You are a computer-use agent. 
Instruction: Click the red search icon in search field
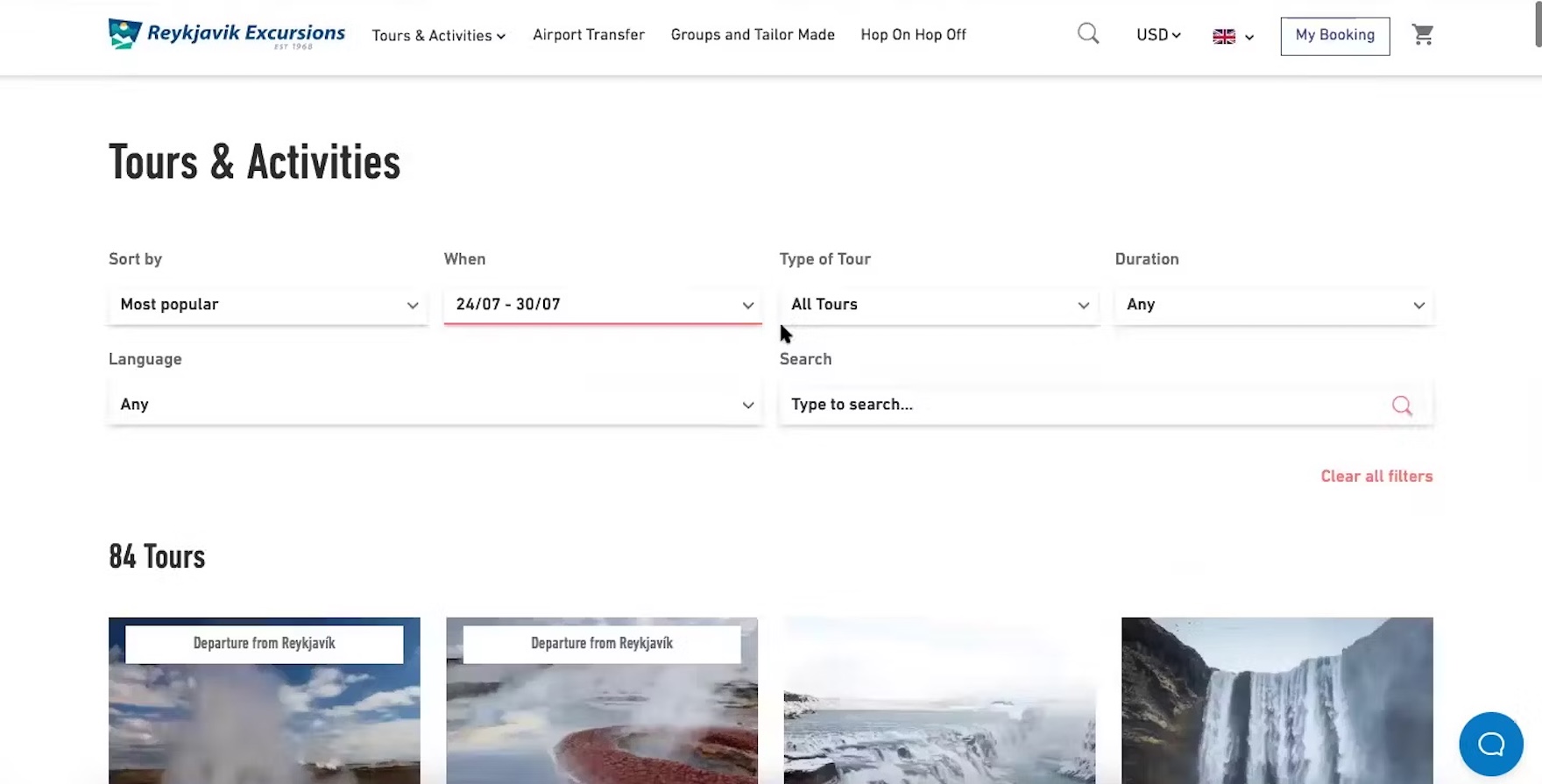pyautogui.click(x=1401, y=405)
